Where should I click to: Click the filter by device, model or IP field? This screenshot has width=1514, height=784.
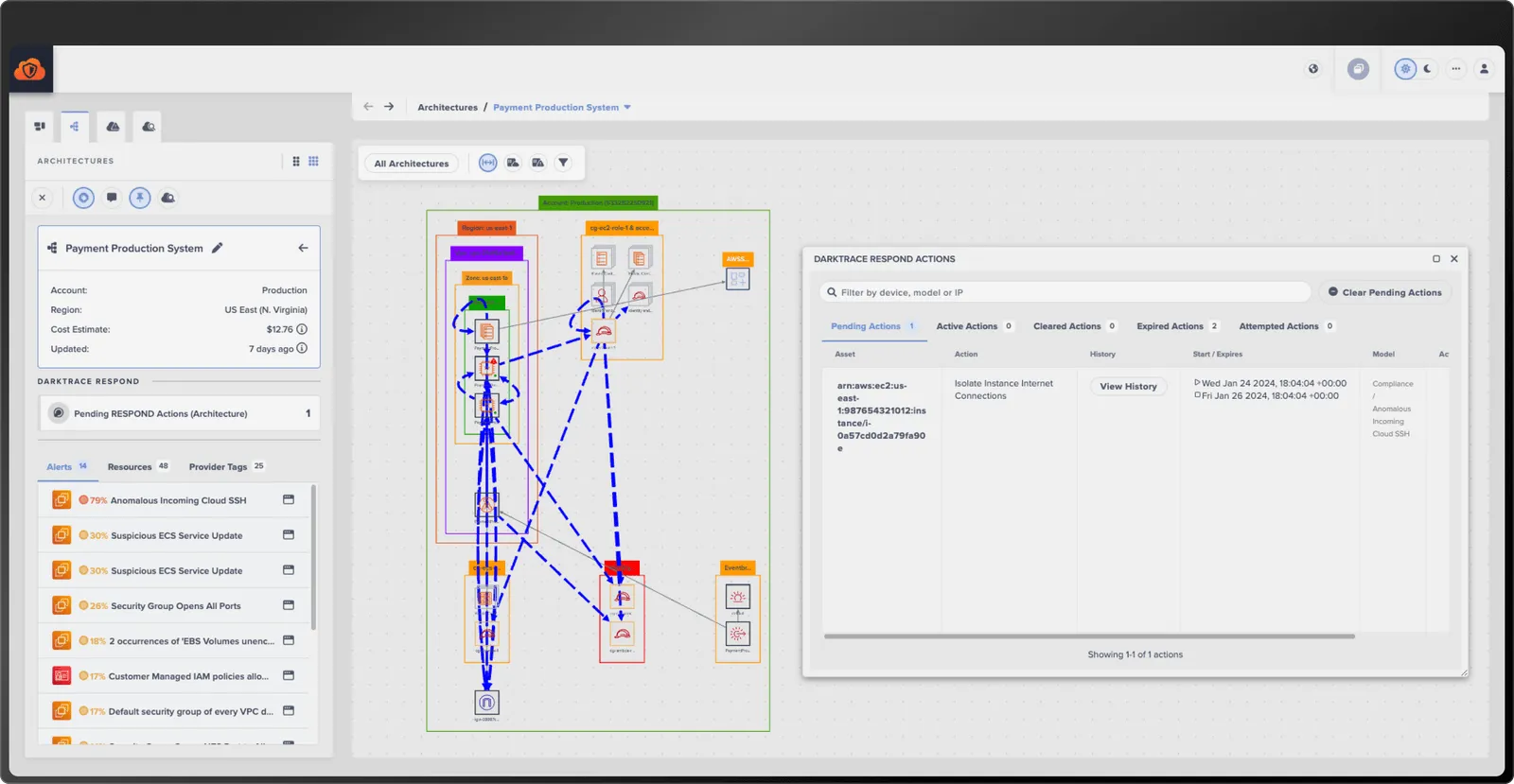1065,292
